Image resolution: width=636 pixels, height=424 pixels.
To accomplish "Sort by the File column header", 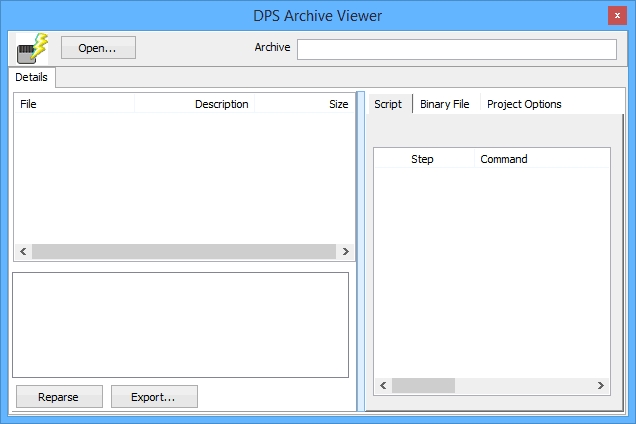I will click(x=74, y=104).
